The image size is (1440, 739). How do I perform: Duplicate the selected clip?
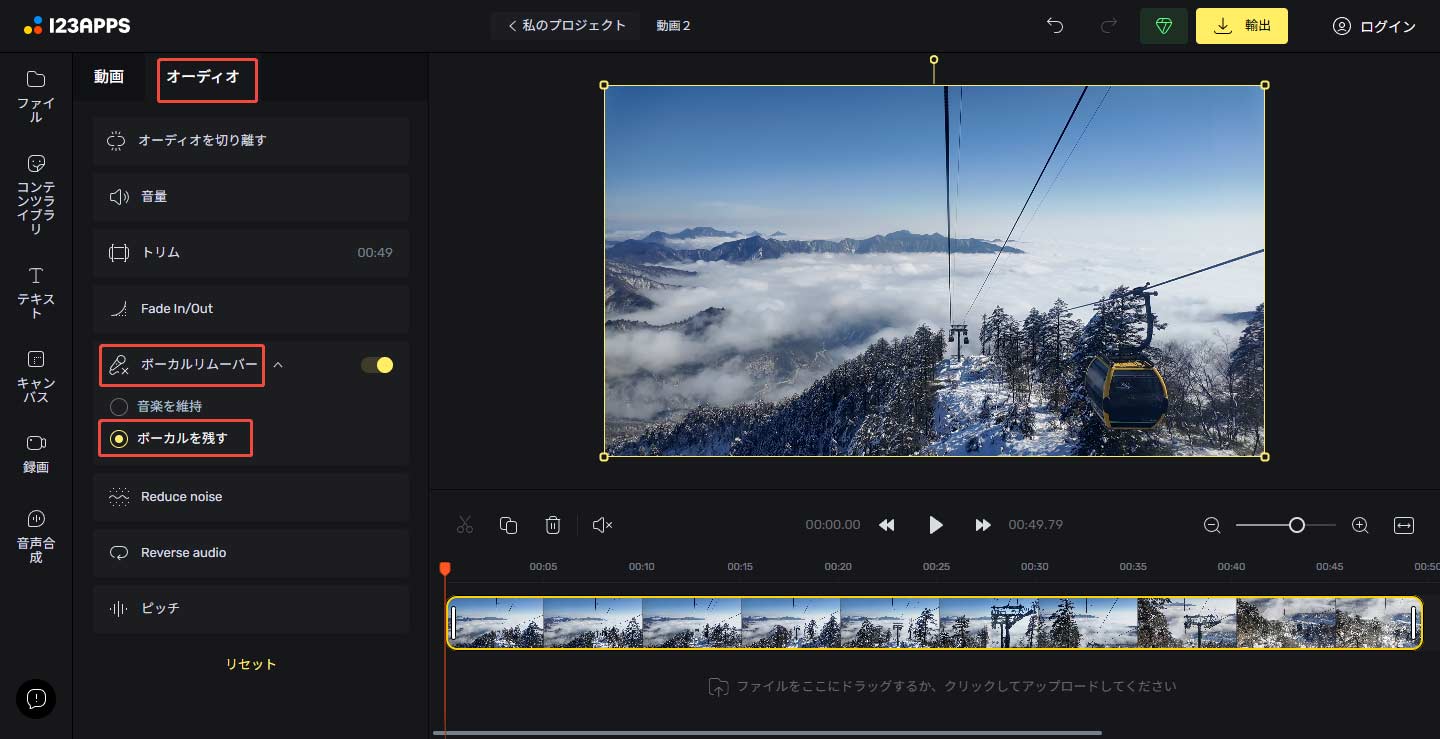pyautogui.click(x=508, y=525)
